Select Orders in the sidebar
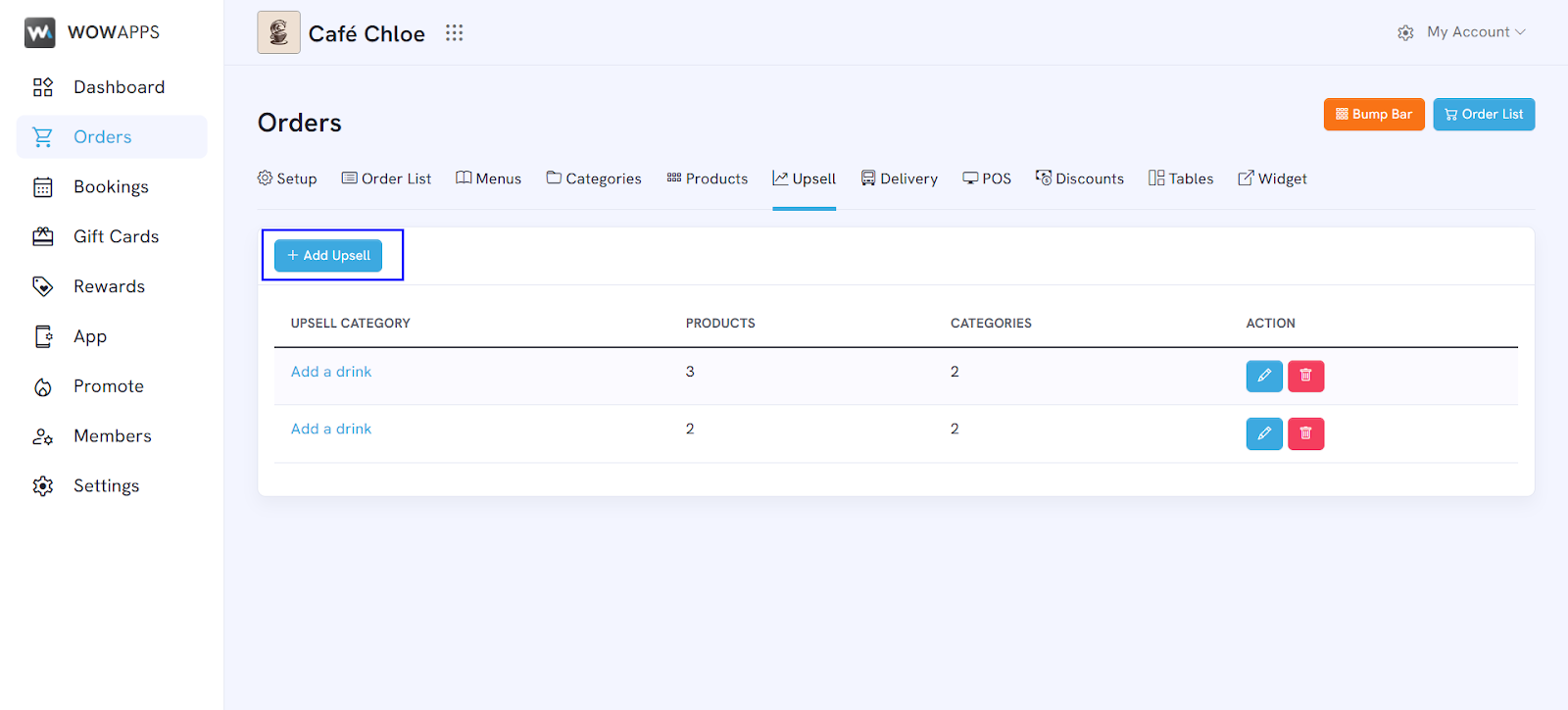The image size is (1568, 710). [x=112, y=137]
